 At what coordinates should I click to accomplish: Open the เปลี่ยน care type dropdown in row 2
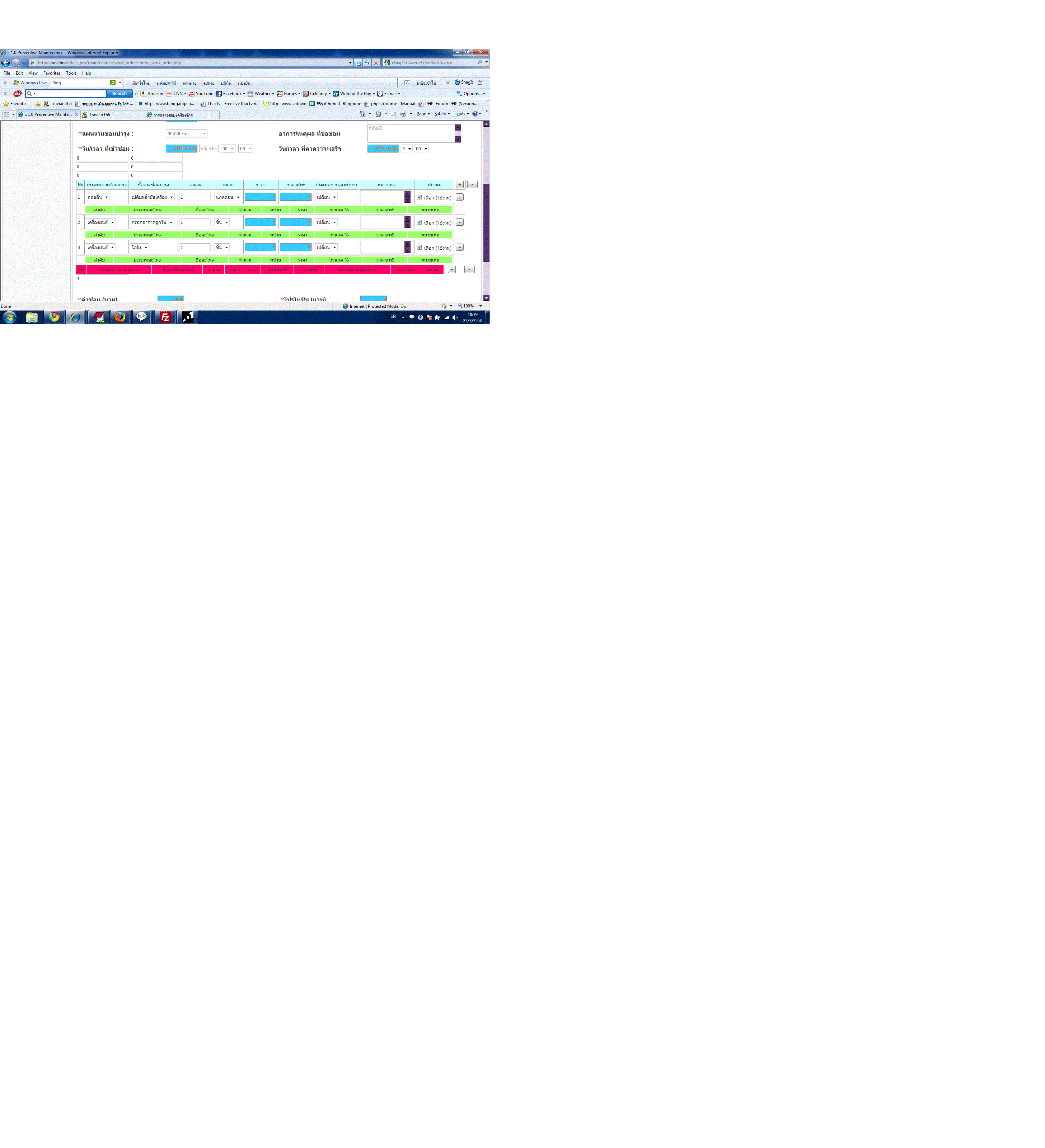pyautogui.click(x=327, y=222)
